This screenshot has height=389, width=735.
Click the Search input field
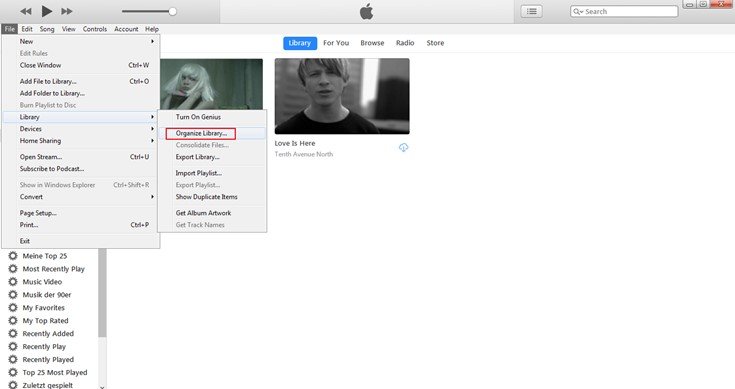pos(624,11)
